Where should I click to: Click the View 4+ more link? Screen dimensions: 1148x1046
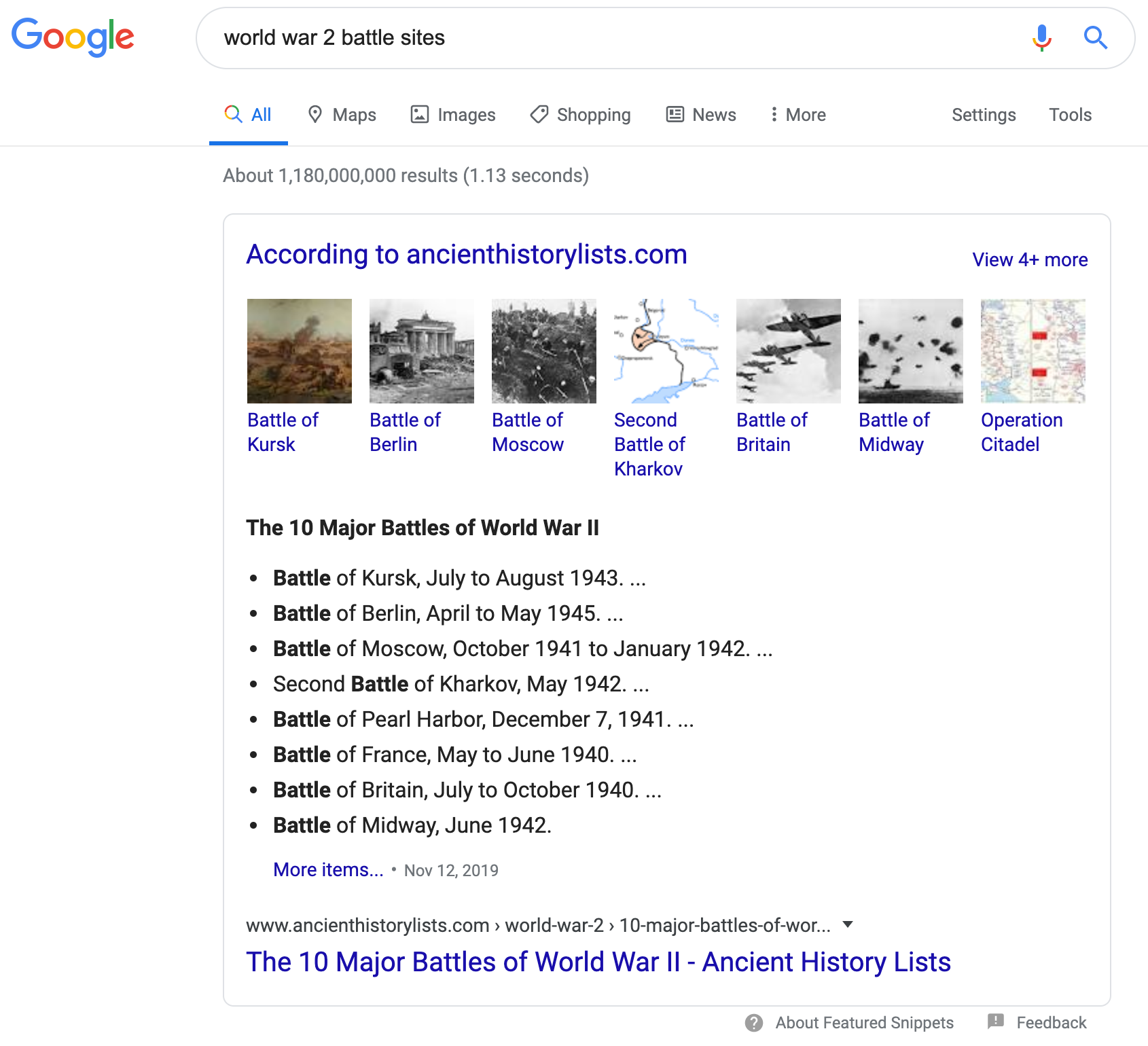tap(1030, 259)
